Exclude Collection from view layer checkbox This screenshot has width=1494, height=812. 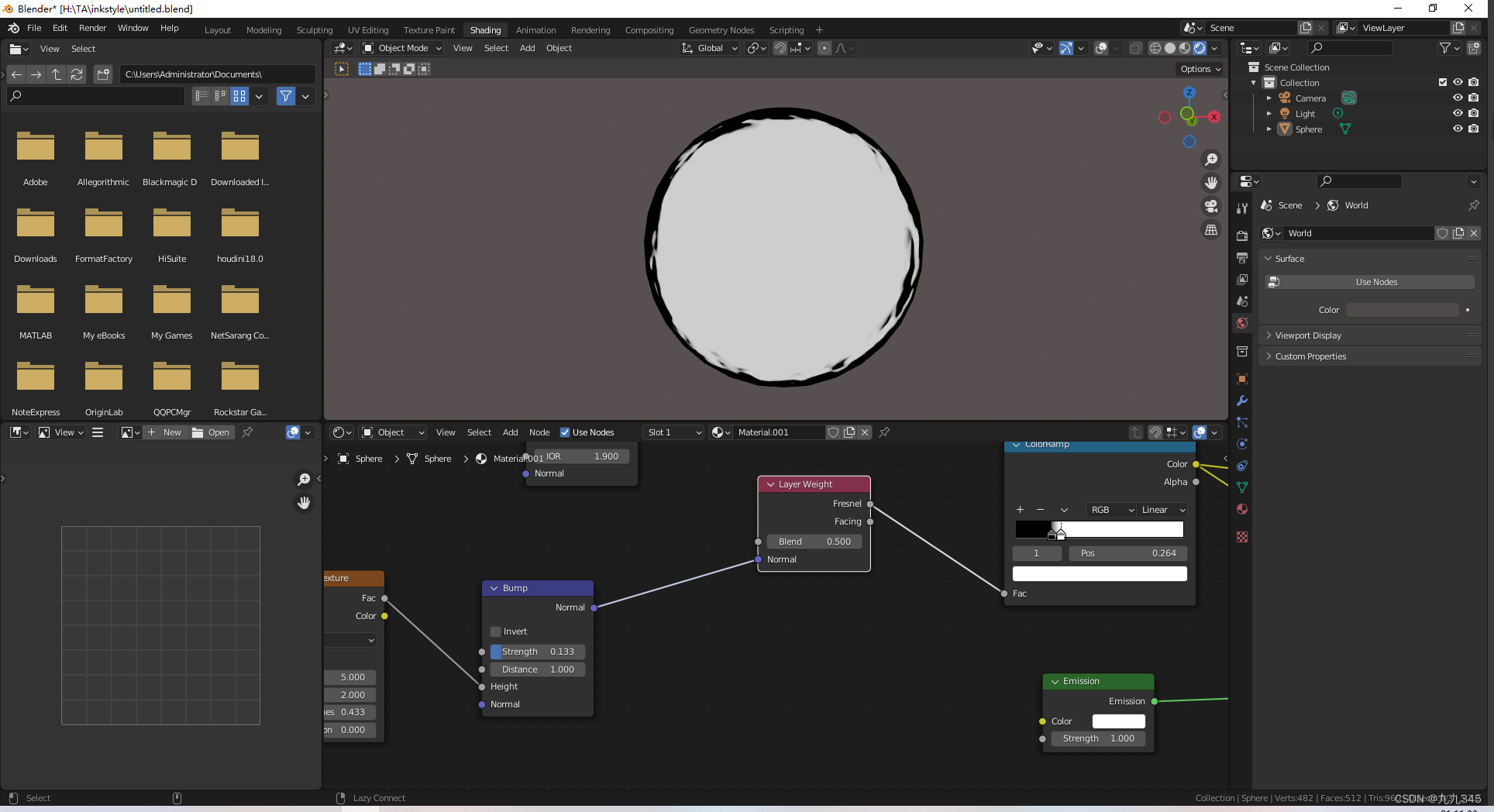pyautogui.click(x=1442, y=82)
